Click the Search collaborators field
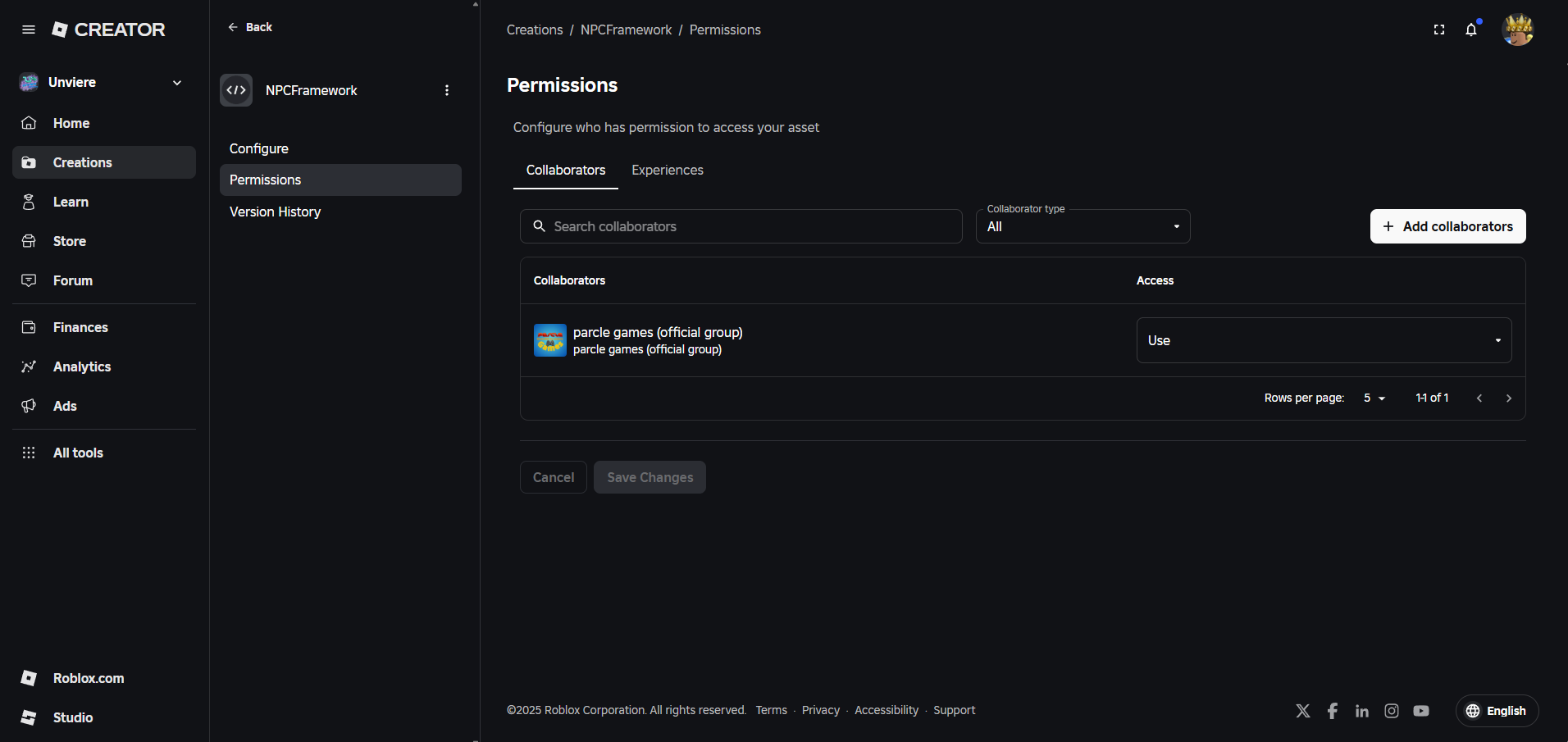Image resolution: width=1568 pixels, height=742 pixels. coord(741,226)
